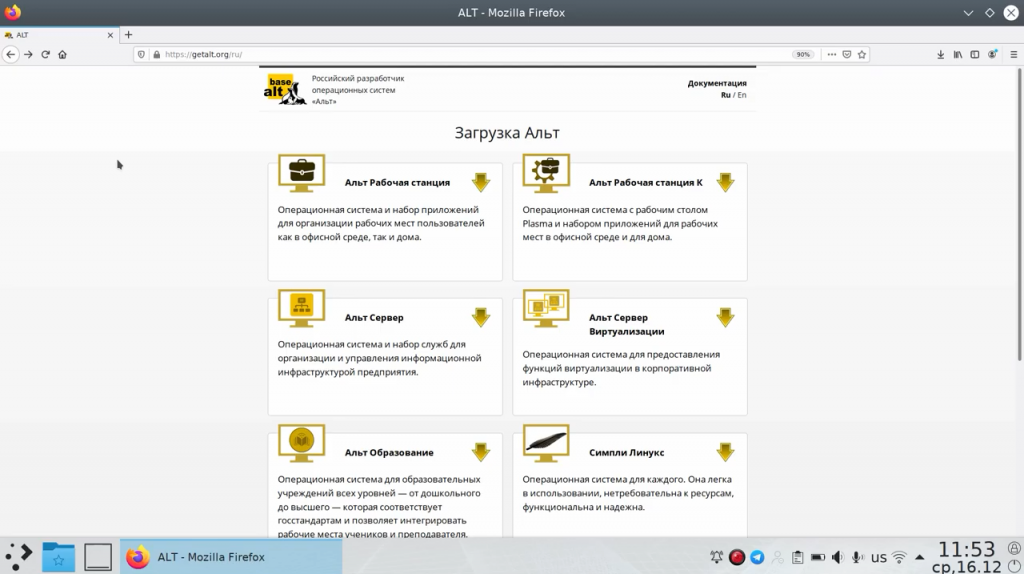Viewport: 1024px width, 574px height.
Task: Activate ALT - Mozilla Firefox taskbar entry
Action: (x=231, y=557)
